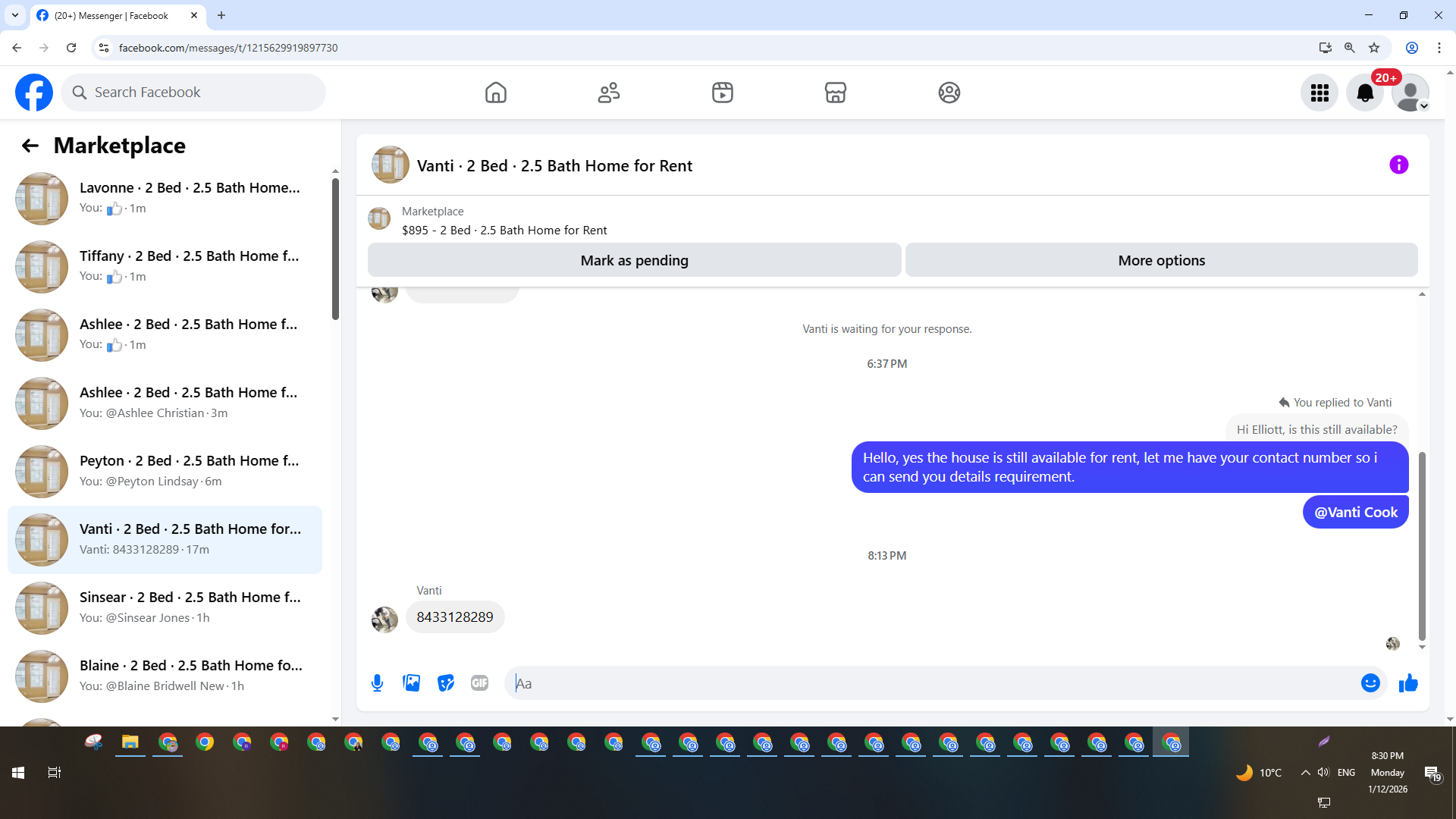Screen dimensions: 1456x819
Task: Open the Marketplace tab in top navigation
Action: (x=835, y=93)
